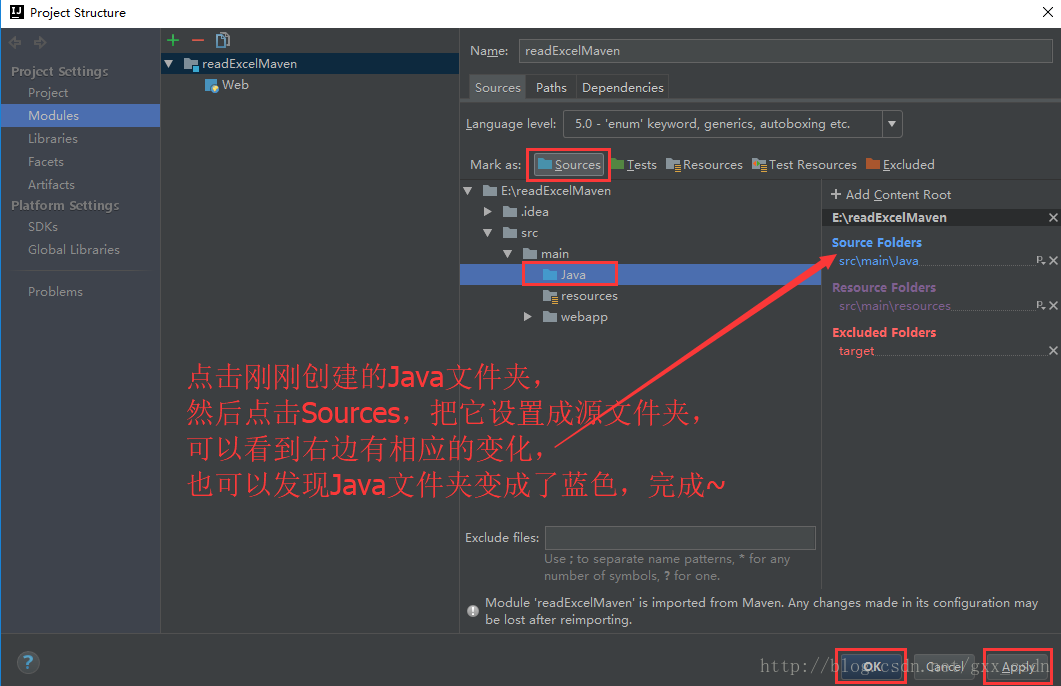This screenshot has width=1061, height=686.
Task: Unmark the src\main\resources resource folder with the X
Action: tap(1054, 306)
